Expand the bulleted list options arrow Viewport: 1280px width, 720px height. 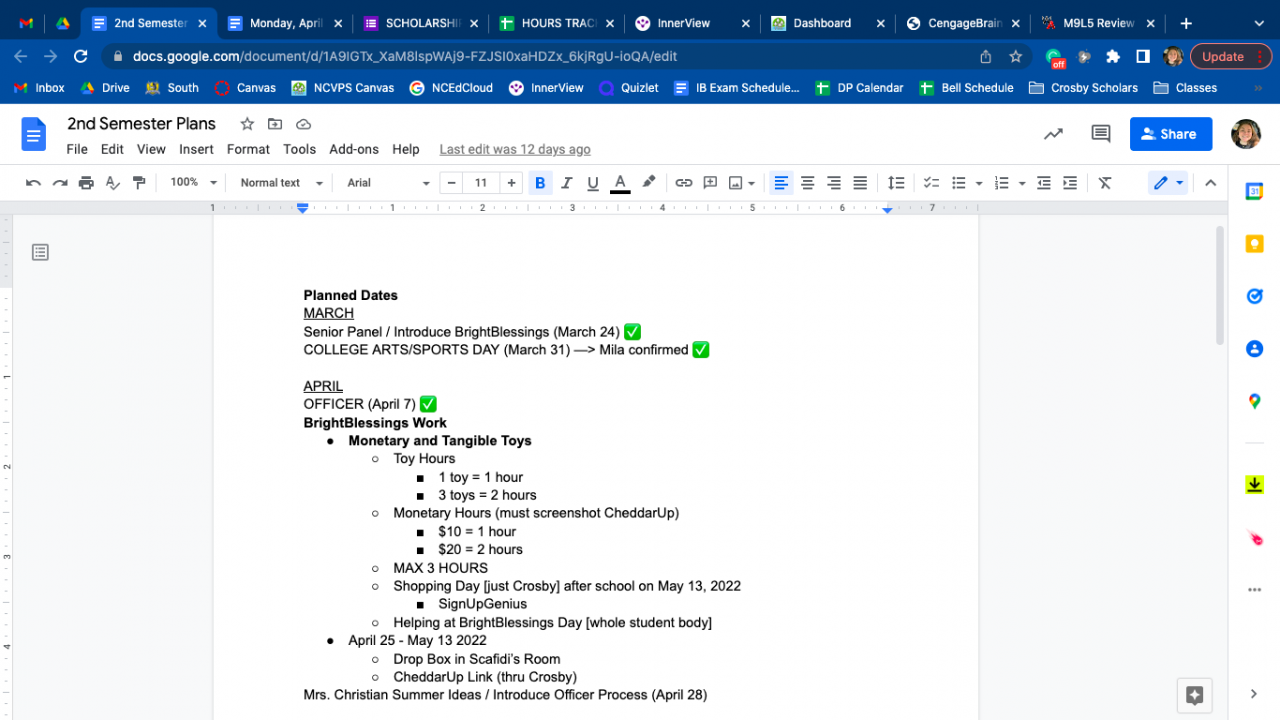(978, 183)
